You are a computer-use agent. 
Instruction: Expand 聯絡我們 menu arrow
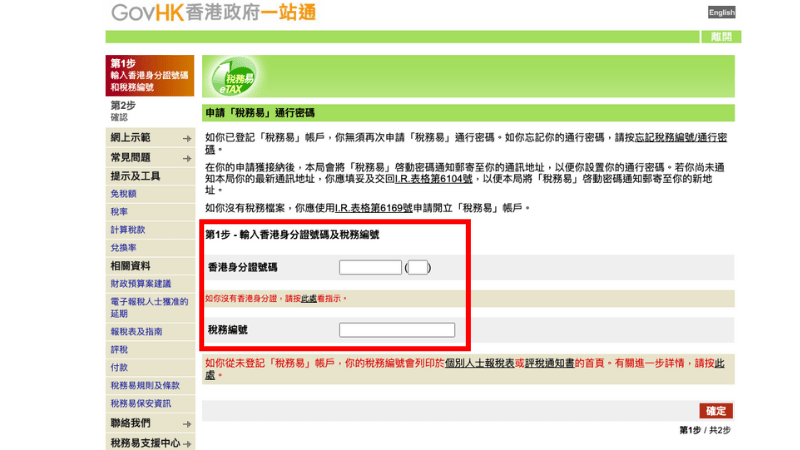tap(187, 424)
